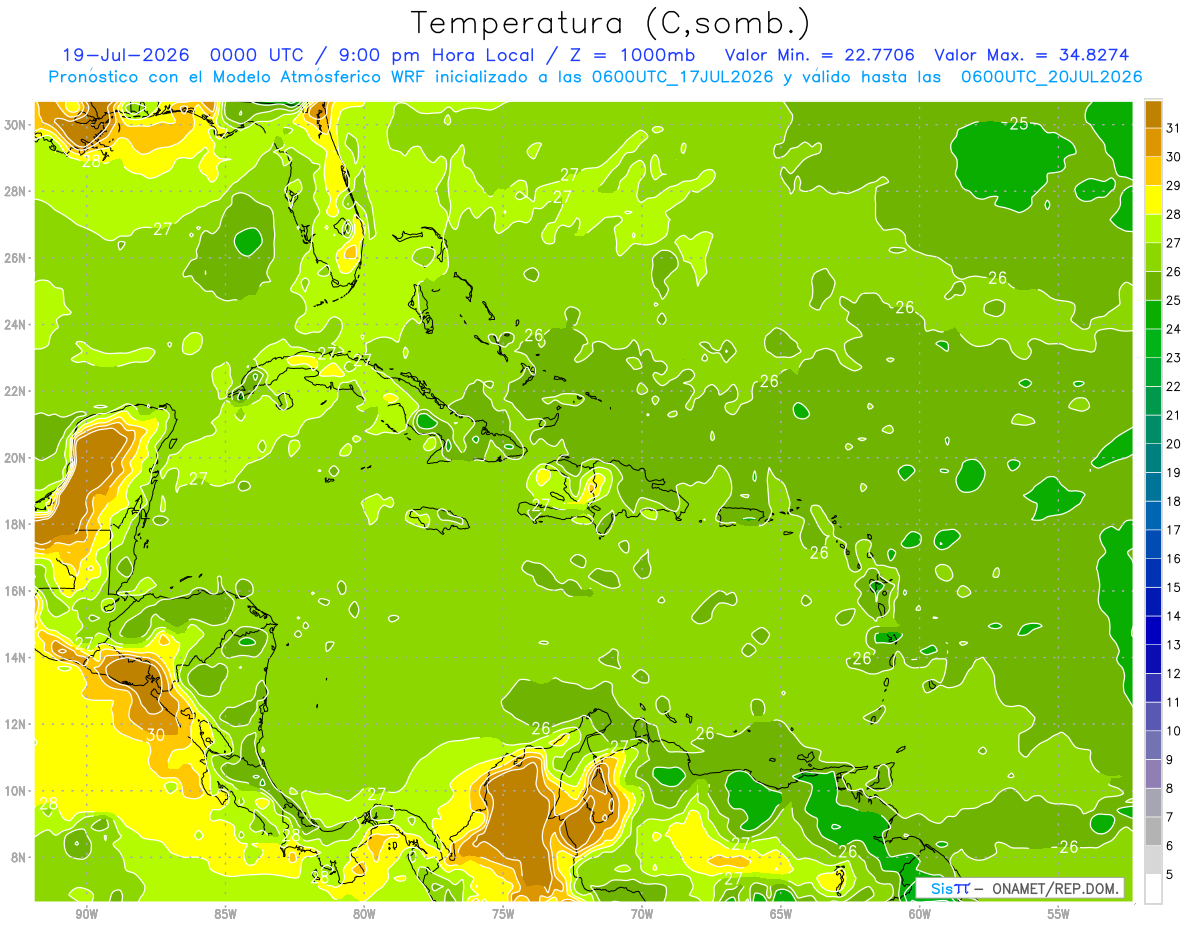
Task: Click the 20N latitude axis label
Action: [x=14, y=458]
